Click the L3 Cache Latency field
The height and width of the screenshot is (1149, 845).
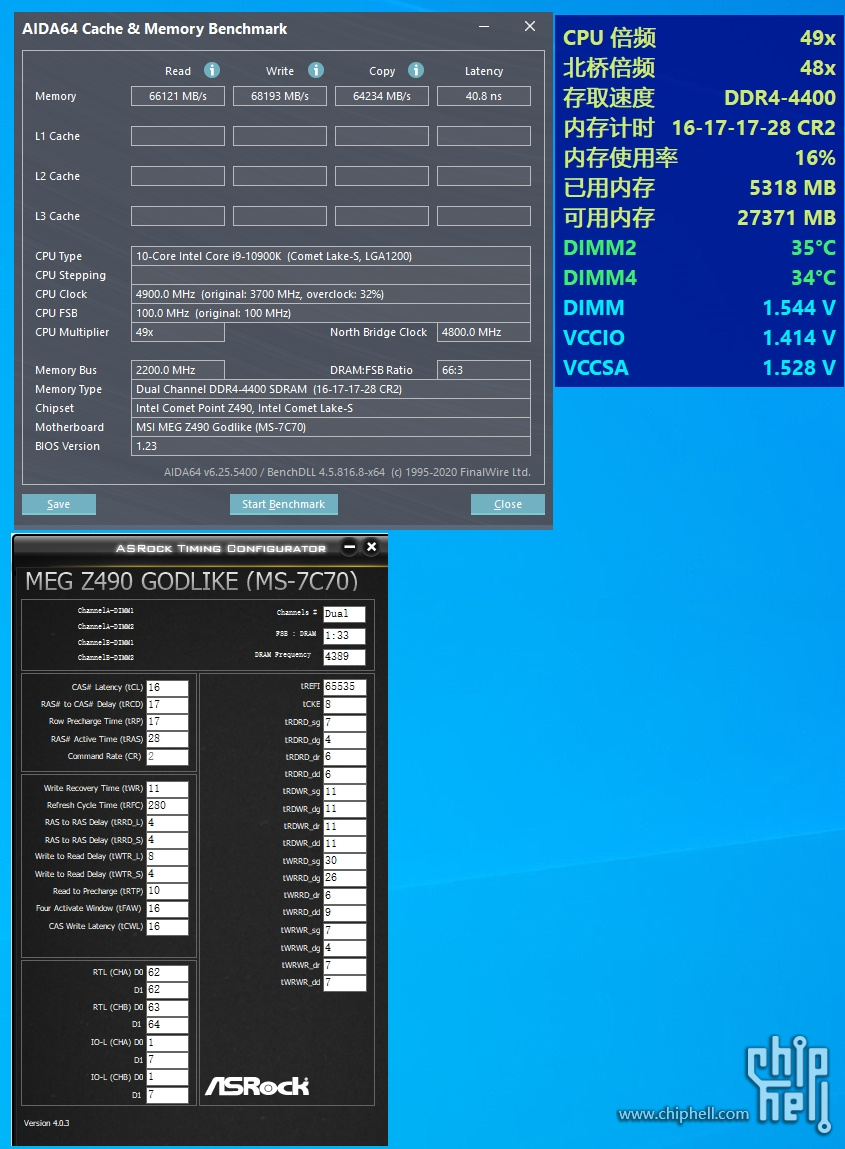[484, 216]
